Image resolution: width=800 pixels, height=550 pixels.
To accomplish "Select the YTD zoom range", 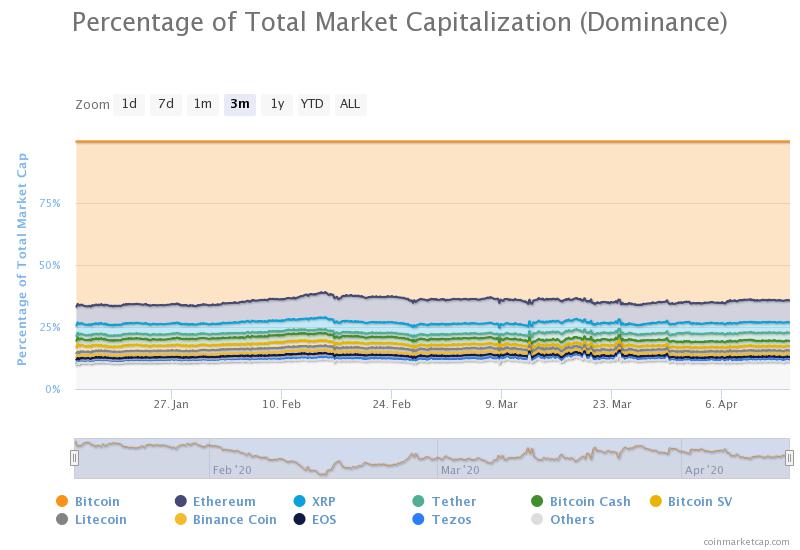I will (x=312, y=105).
